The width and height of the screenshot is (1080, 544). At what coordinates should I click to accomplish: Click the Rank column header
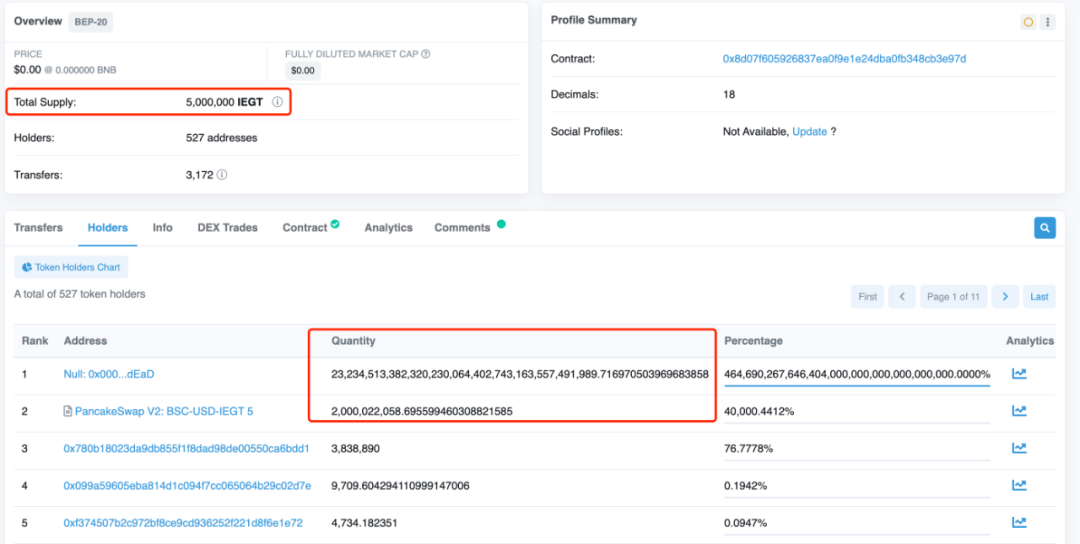(x=34, y=341)
